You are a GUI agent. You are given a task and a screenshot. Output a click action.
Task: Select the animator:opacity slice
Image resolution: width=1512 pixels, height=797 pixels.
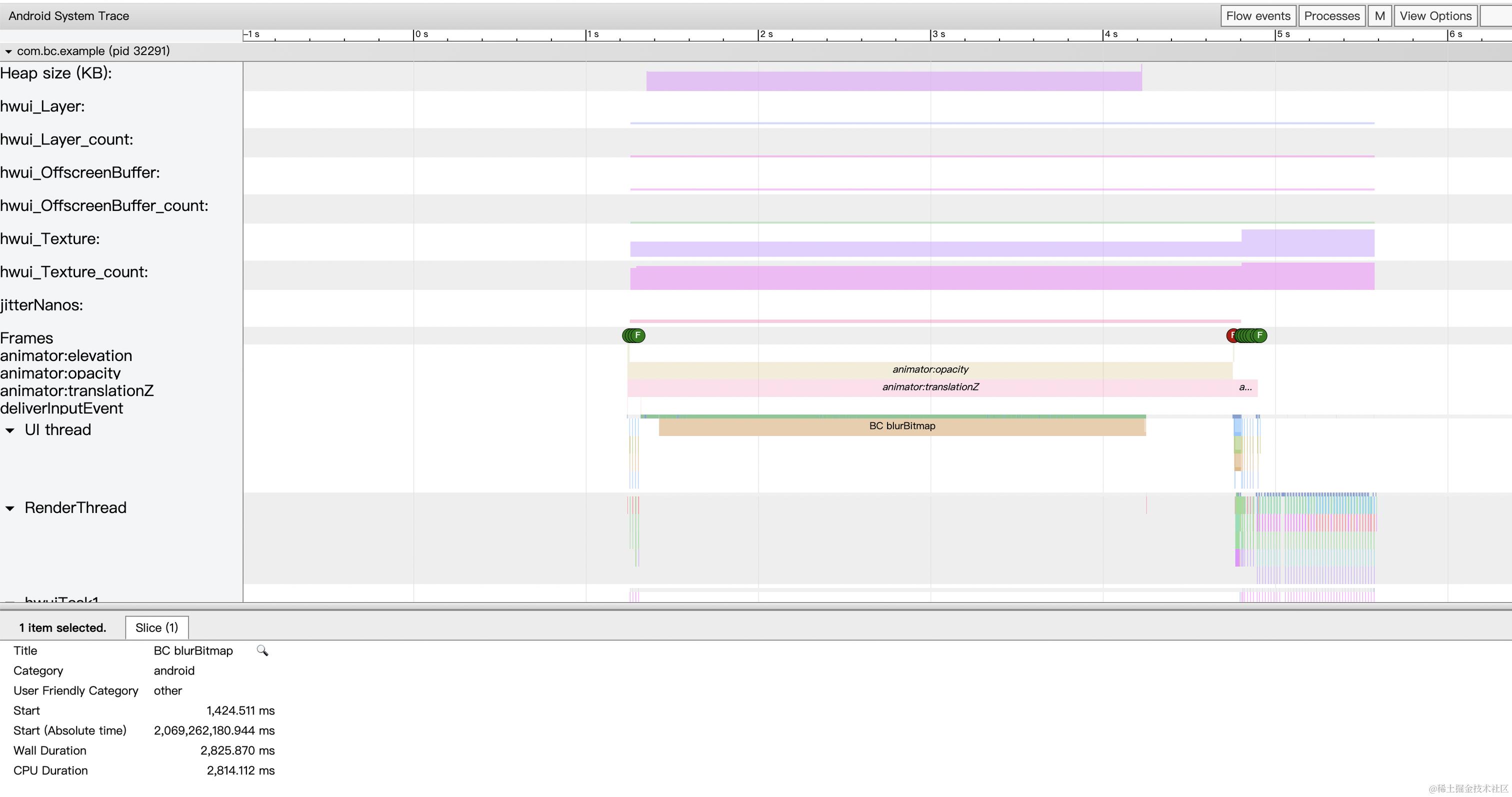coord(929,369)
